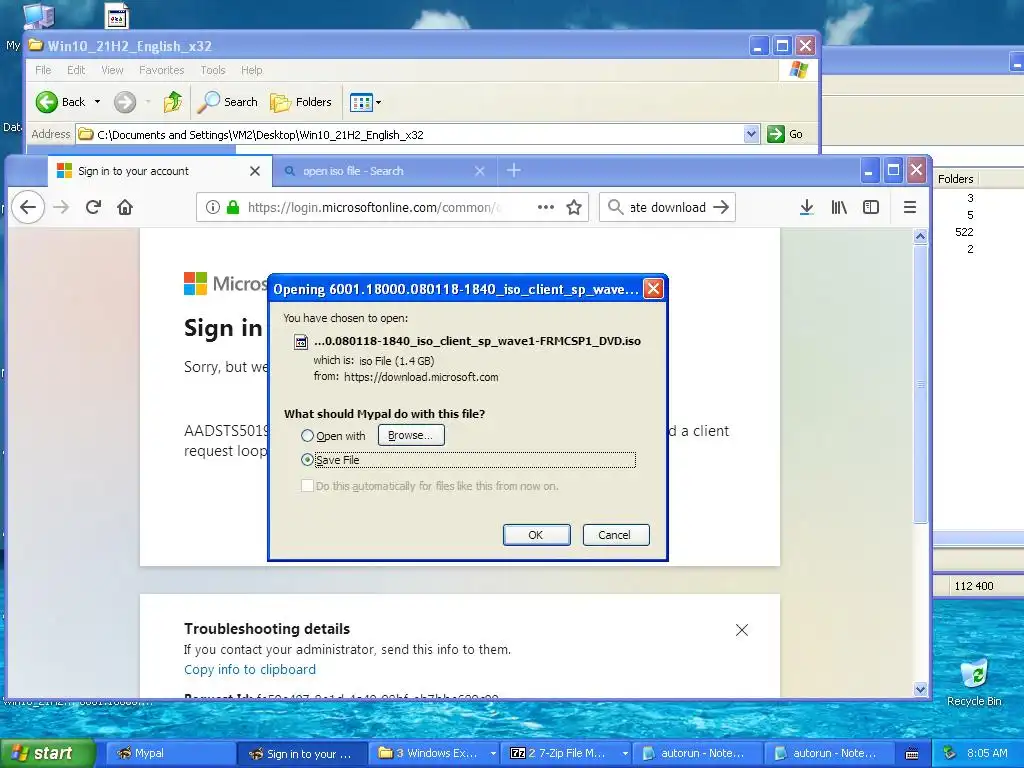Open the File menu in Explorer
Image resolution: width=1024 pixels, height=768 pixels.
[x=43, y=70]
